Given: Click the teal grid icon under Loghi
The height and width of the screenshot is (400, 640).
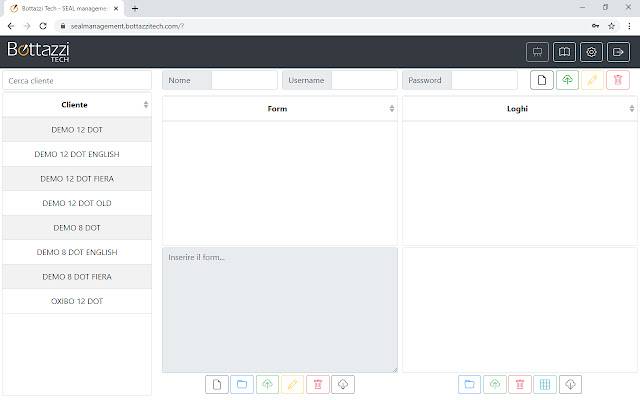Looking at the screenshot, I should [545, 384].
